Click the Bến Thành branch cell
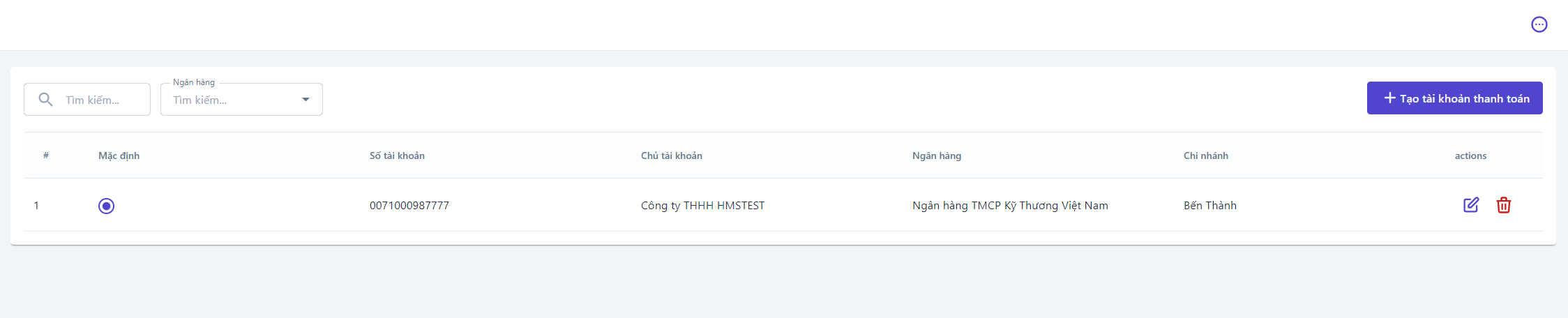 click(1209, 206)
